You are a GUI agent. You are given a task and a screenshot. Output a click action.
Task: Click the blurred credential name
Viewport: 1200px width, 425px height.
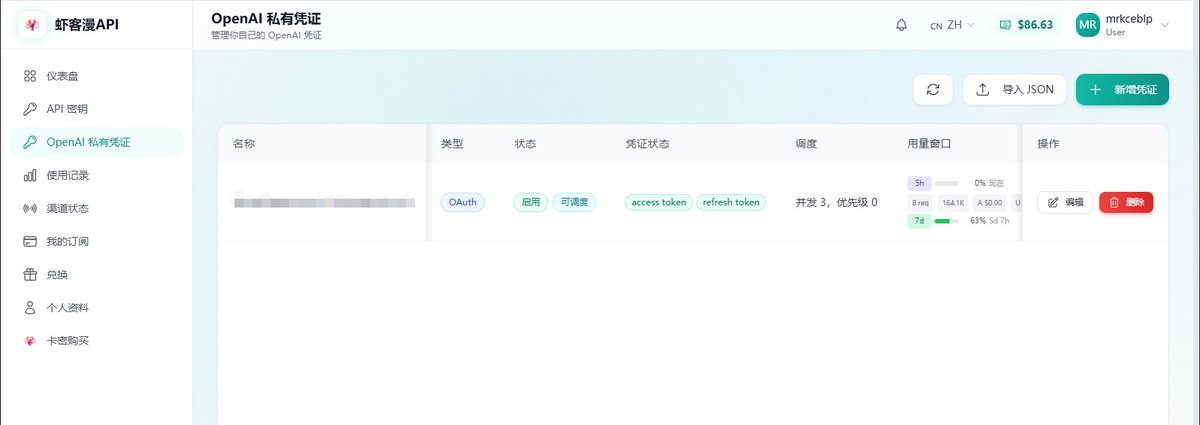324,202
